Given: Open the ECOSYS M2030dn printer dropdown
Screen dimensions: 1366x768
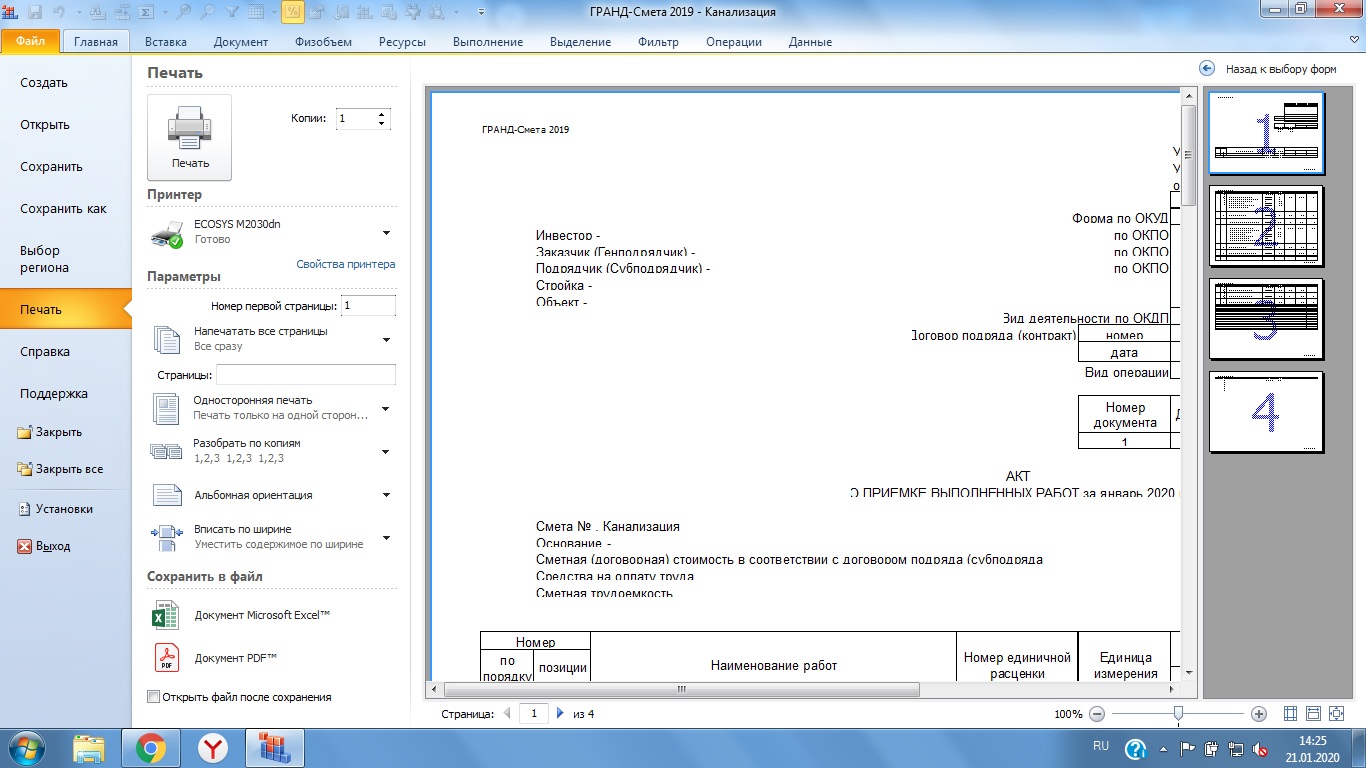Looking at the screenshot, I should [x=386, y=234].
